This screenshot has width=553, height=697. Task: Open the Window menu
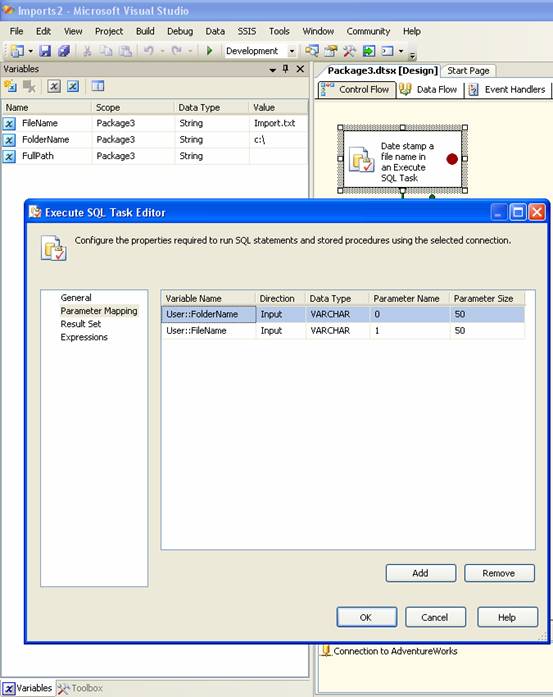pos(318,31)
